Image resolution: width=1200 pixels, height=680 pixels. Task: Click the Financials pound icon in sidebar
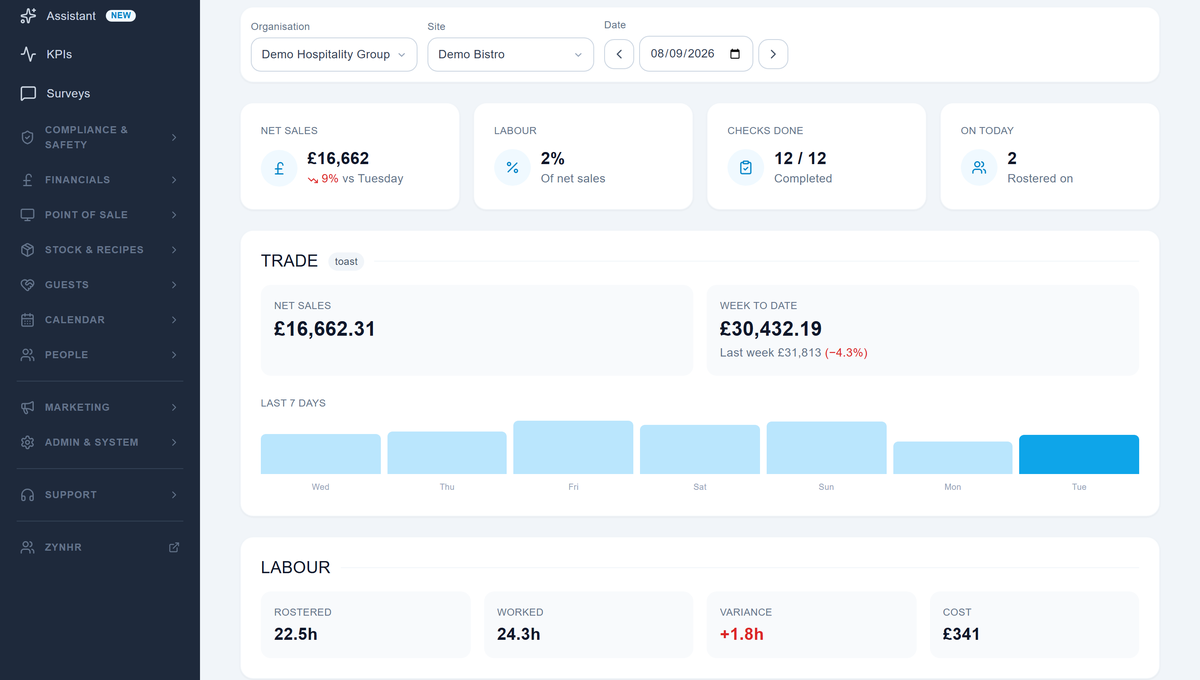click(x=28, y=180)
